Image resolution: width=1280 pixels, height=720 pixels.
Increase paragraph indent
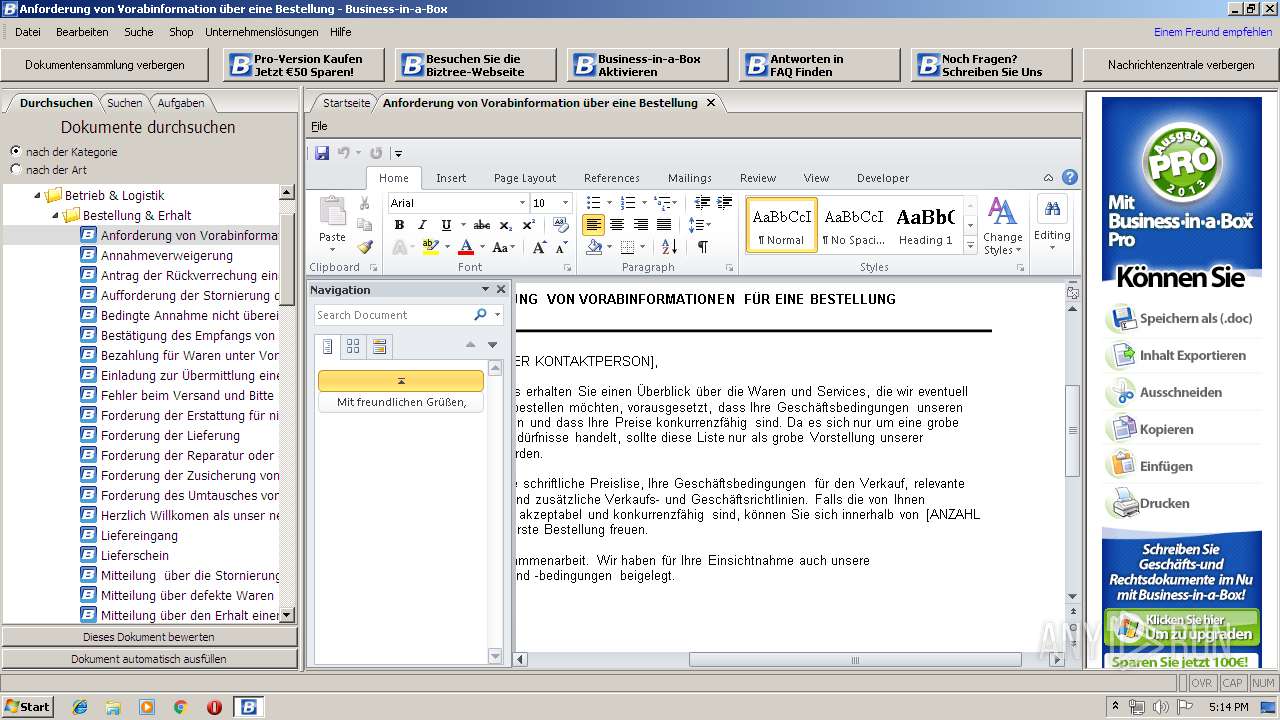[x=724, y=203]
